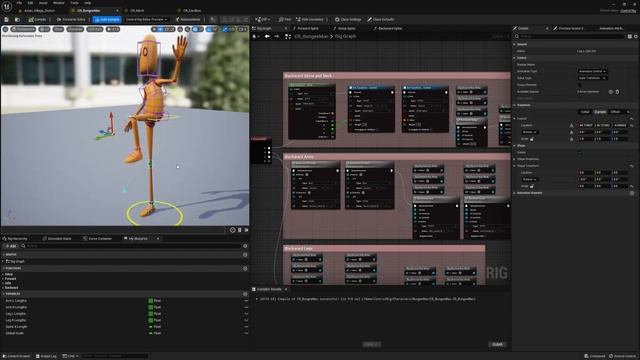
Task: Open the Character menu in viewport
Action: pos(75,29)
